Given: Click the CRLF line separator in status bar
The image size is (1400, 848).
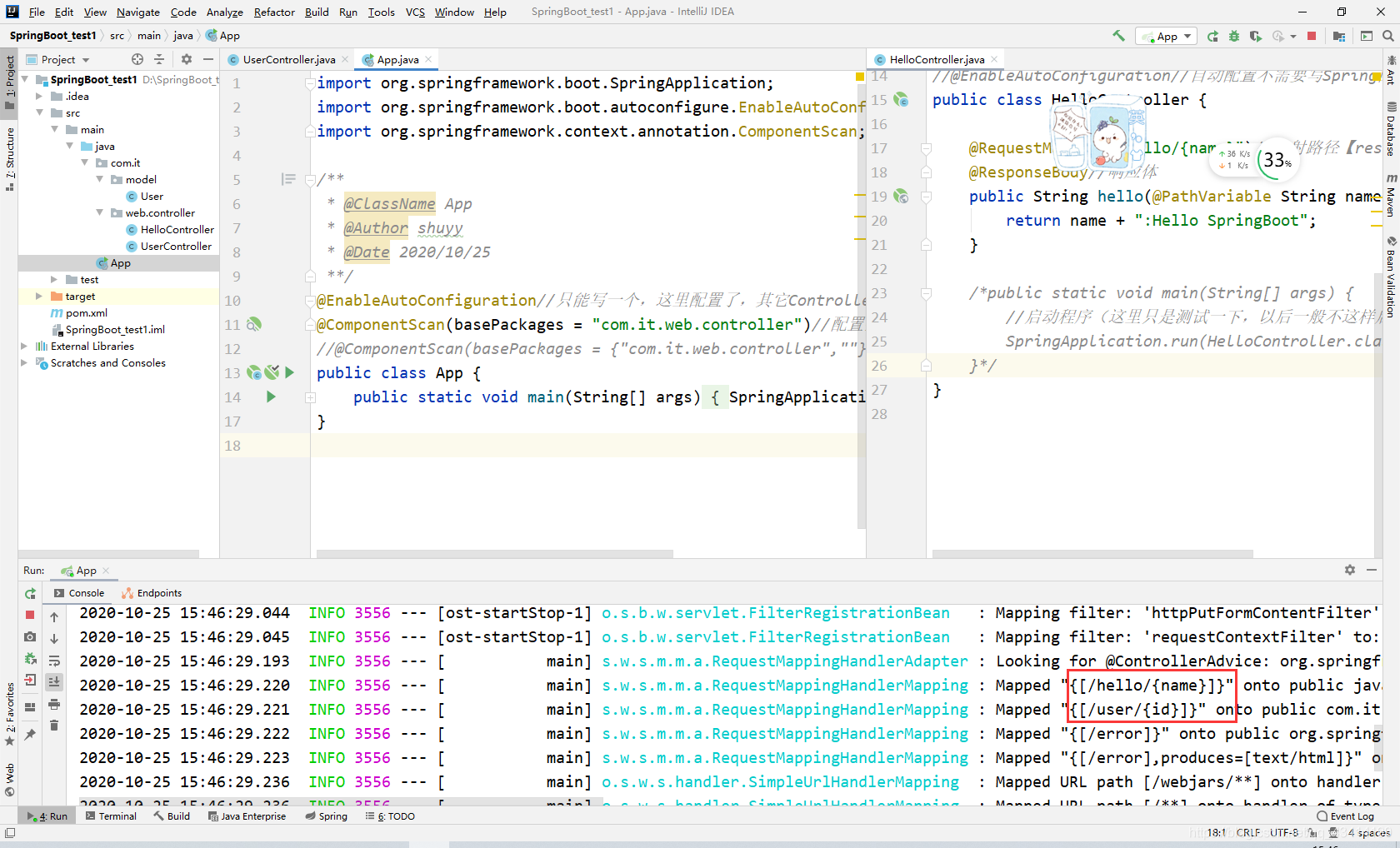Looking at the screenshot, I should 1247,832.
